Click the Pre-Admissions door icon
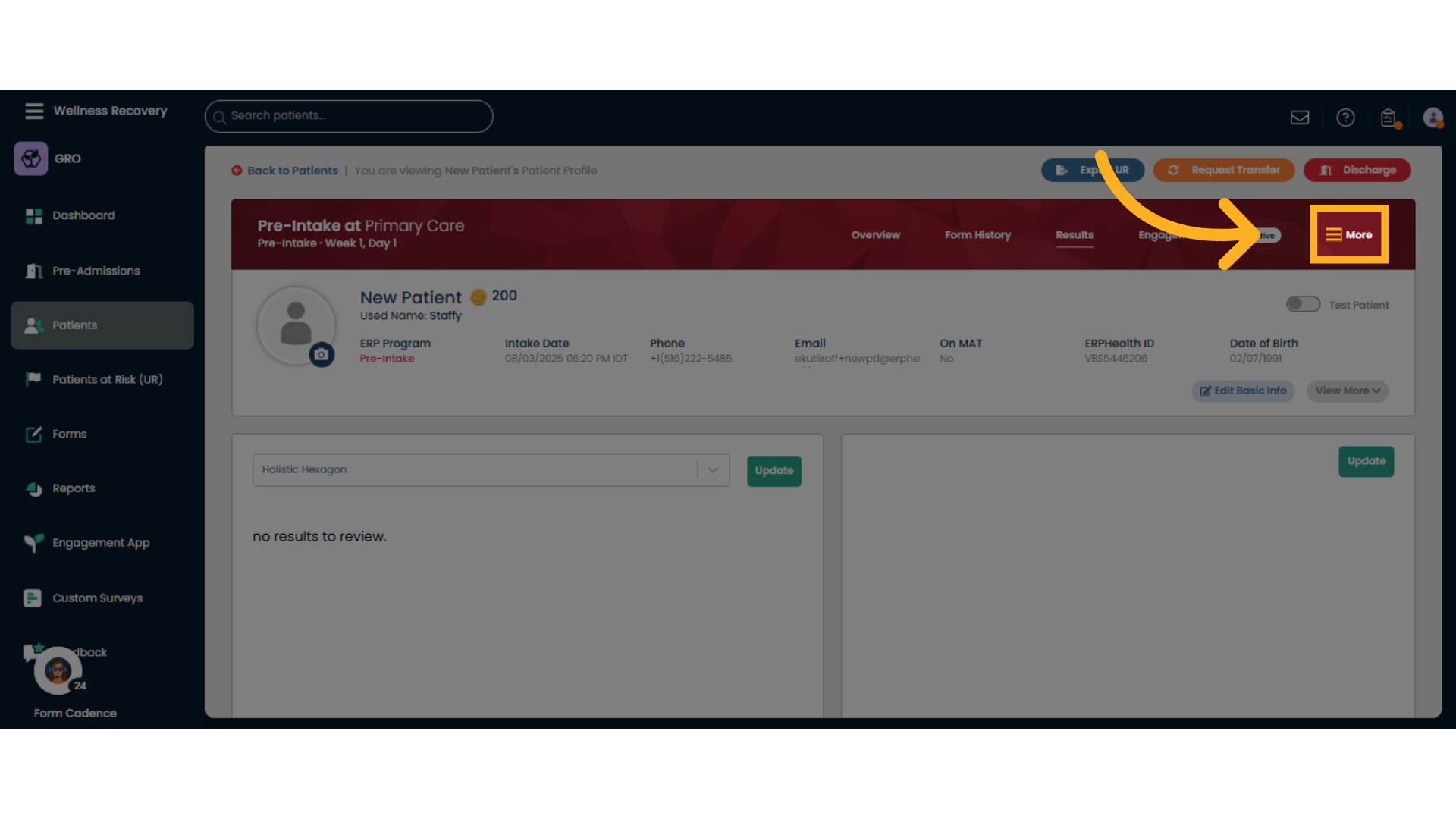 [34, 271]
